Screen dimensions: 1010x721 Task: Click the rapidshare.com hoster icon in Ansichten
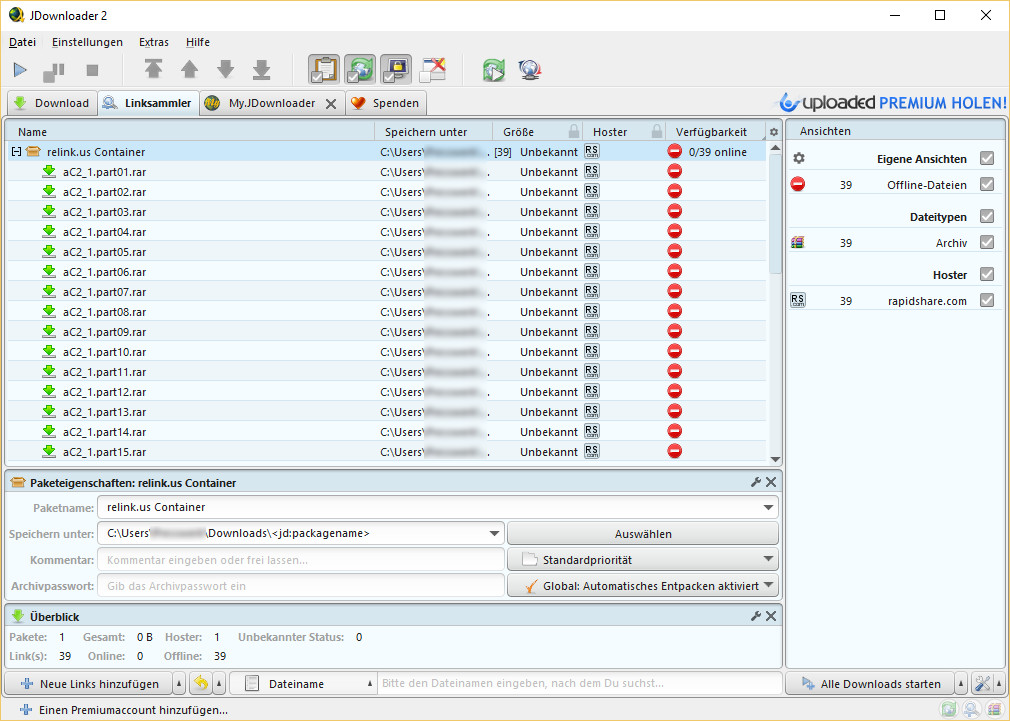[797, 298]
